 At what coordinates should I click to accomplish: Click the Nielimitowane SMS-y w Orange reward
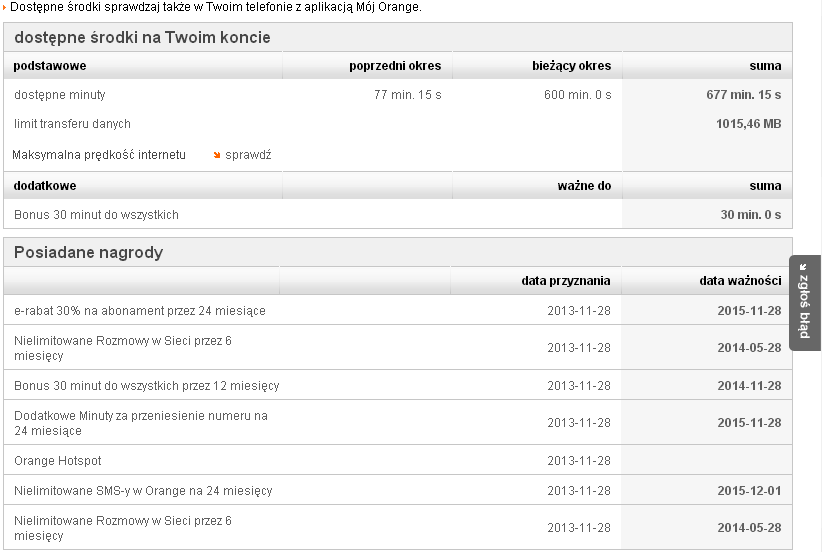click(x=143, y=491)
